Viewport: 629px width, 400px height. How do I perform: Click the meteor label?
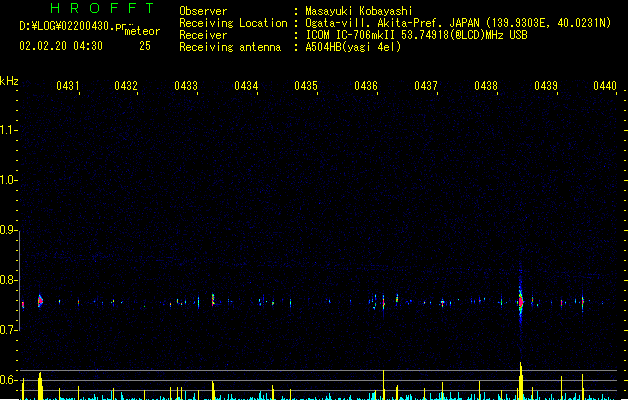tap(142, 31)
